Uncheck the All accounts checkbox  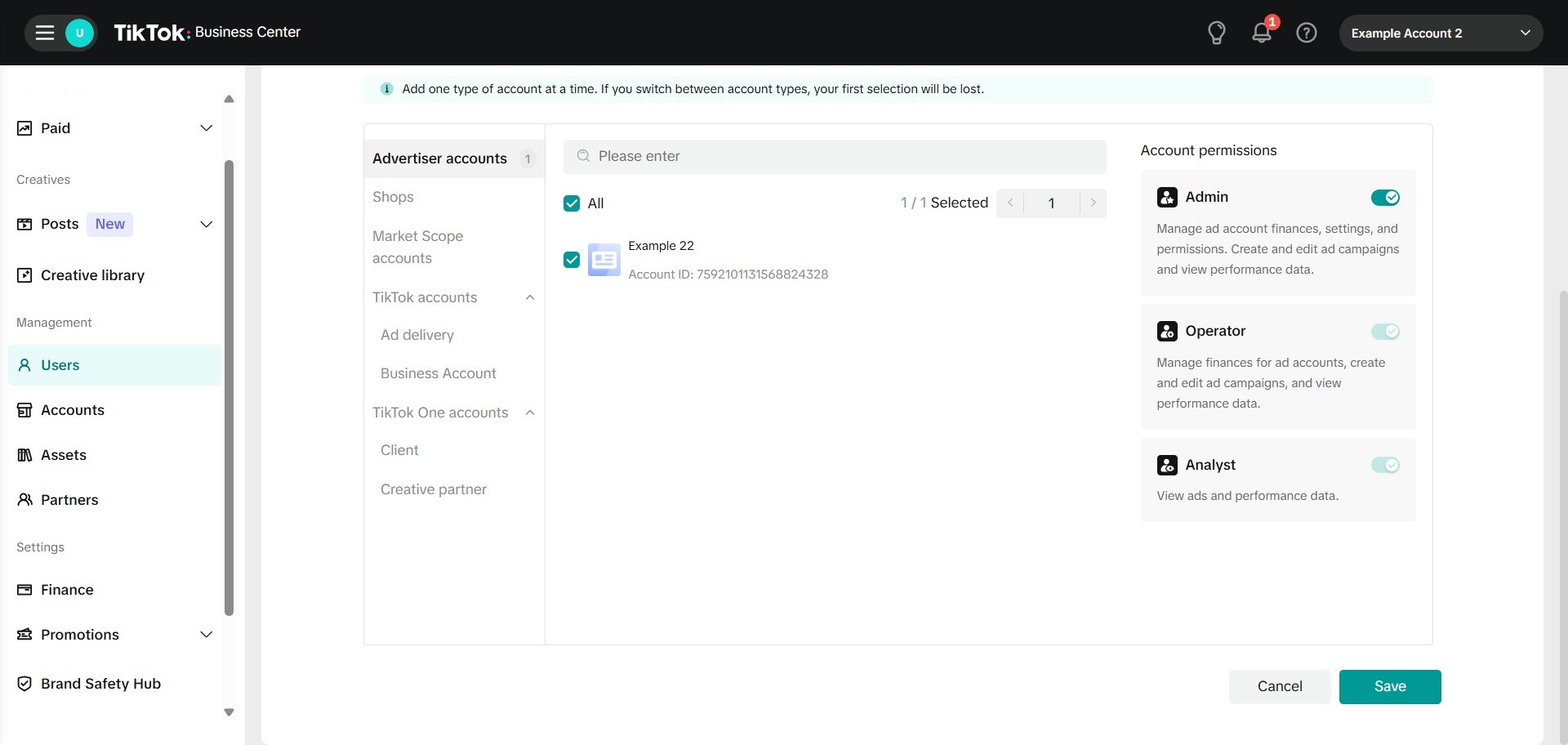pos(572,203)
